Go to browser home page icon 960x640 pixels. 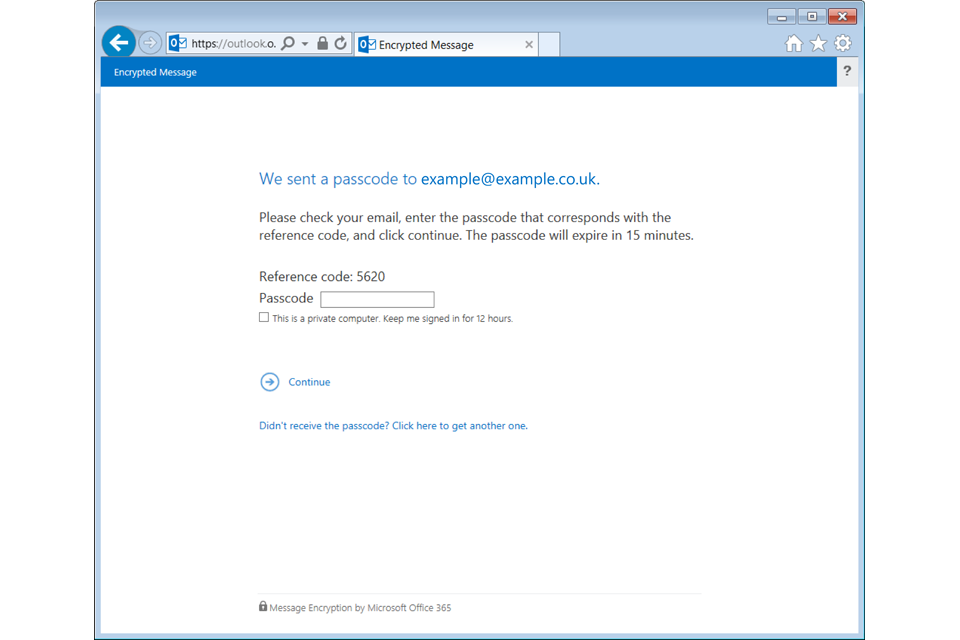(x=793, y=43)
